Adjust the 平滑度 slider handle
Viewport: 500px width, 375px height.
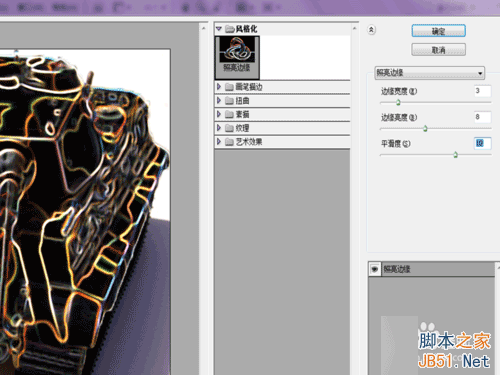[455, 154]
